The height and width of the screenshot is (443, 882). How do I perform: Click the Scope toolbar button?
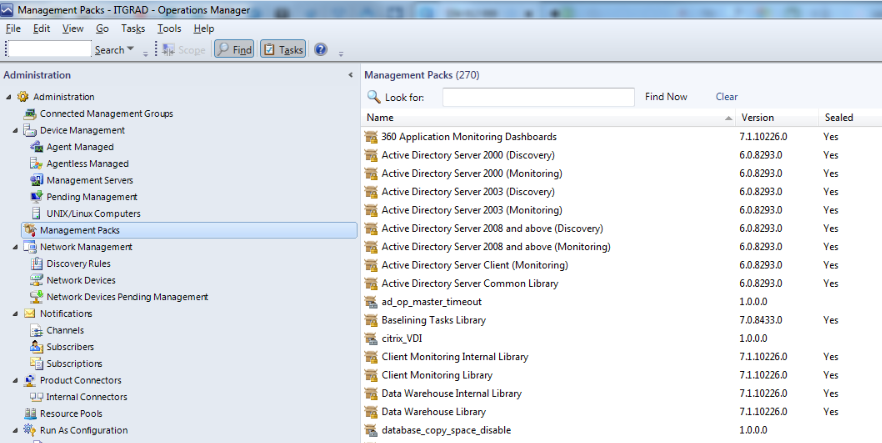tap(184, 49)
